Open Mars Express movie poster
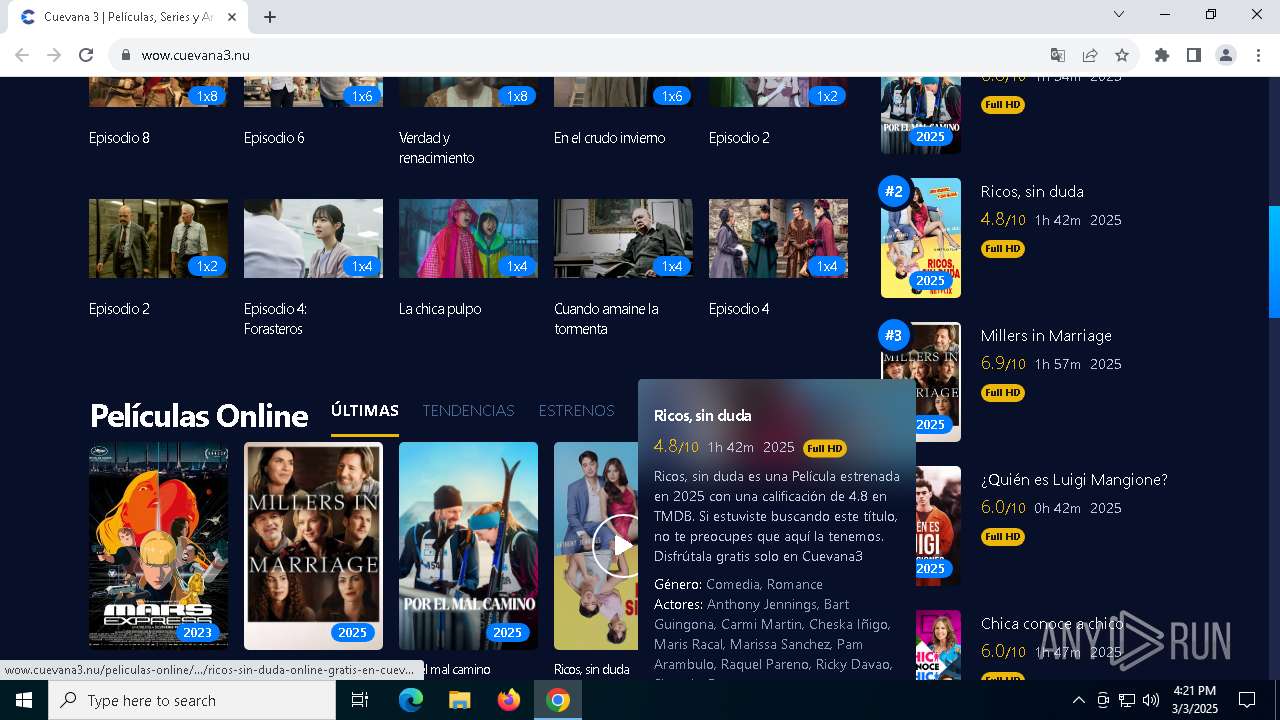The width and height of the screenshot is (1280, 720). (x=158, y=546)
